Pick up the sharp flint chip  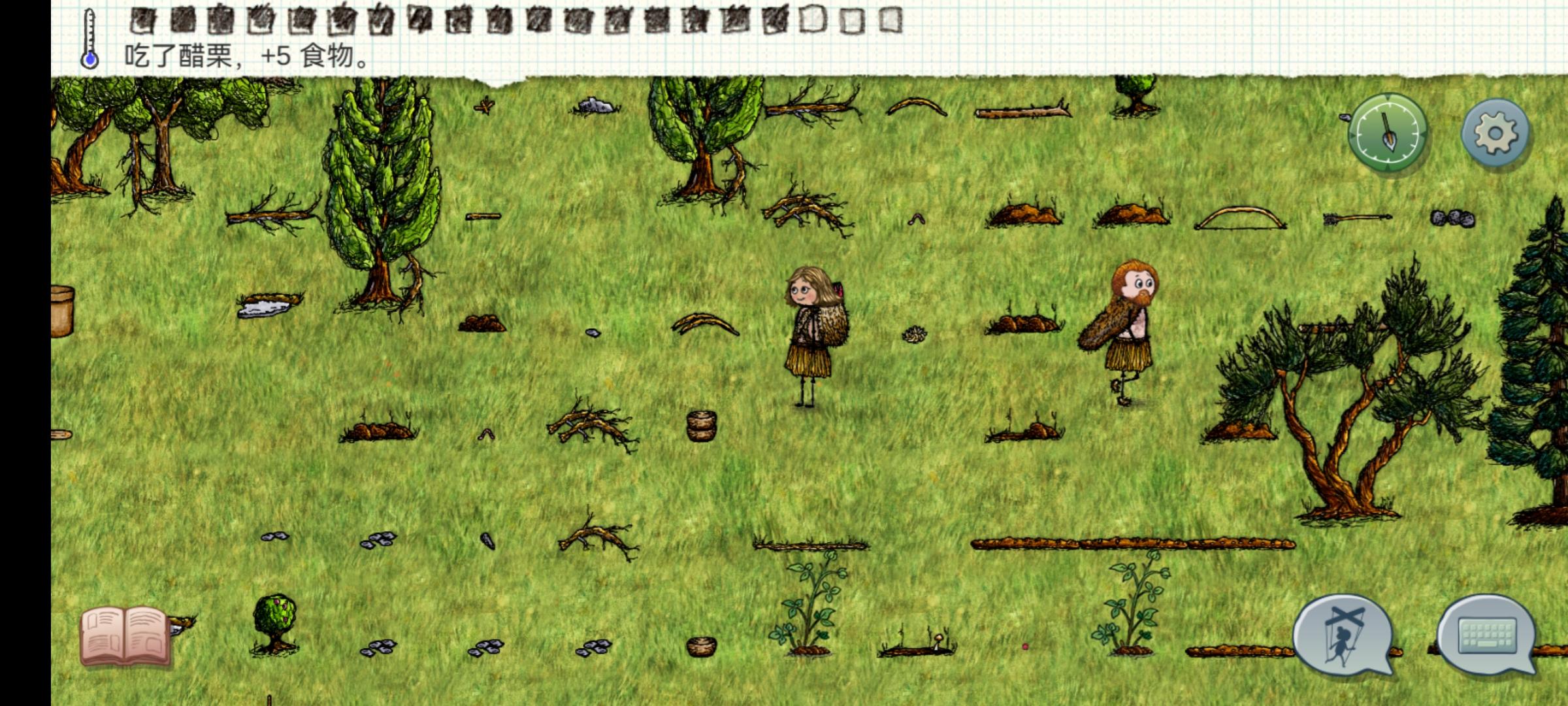487,541
